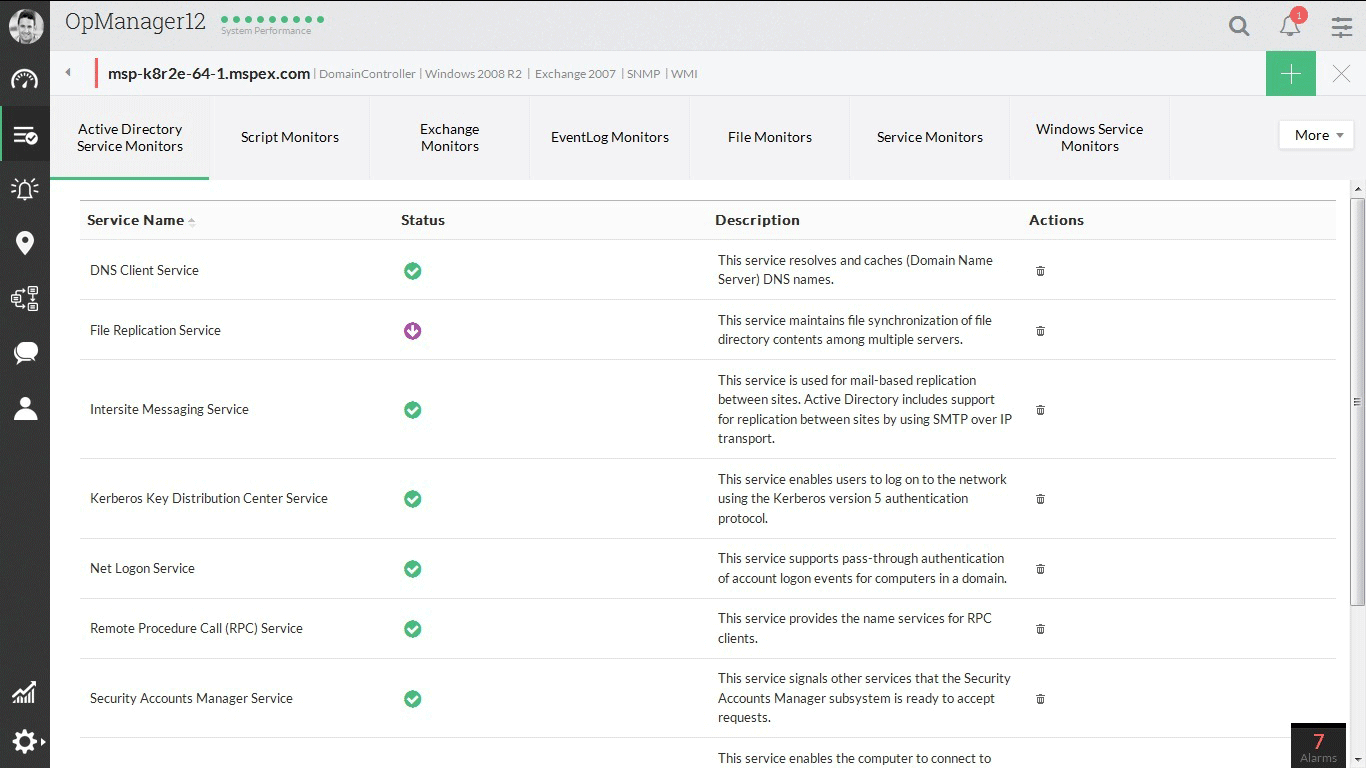Click the reports chart icon in sidebar
The width and height of the screenshot is (1366, 768).
[25, 692]
